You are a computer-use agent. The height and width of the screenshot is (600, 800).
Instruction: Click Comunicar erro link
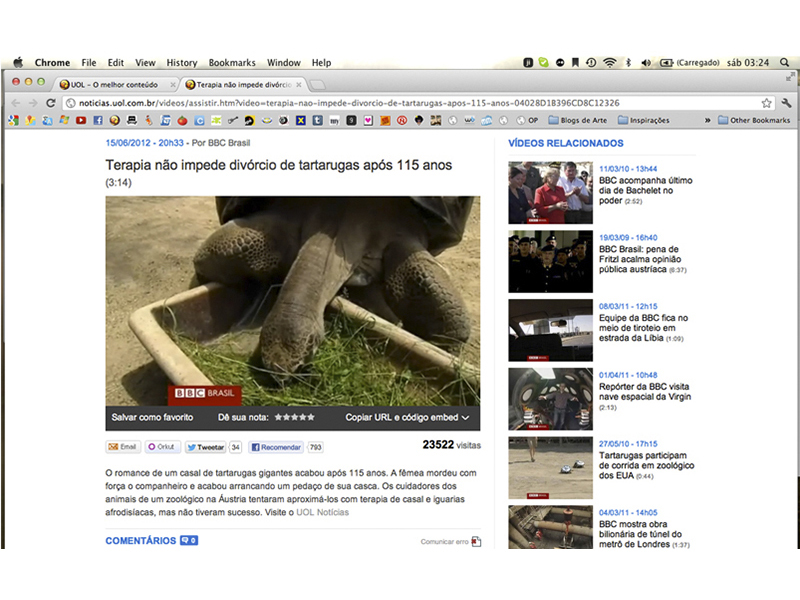451,541
